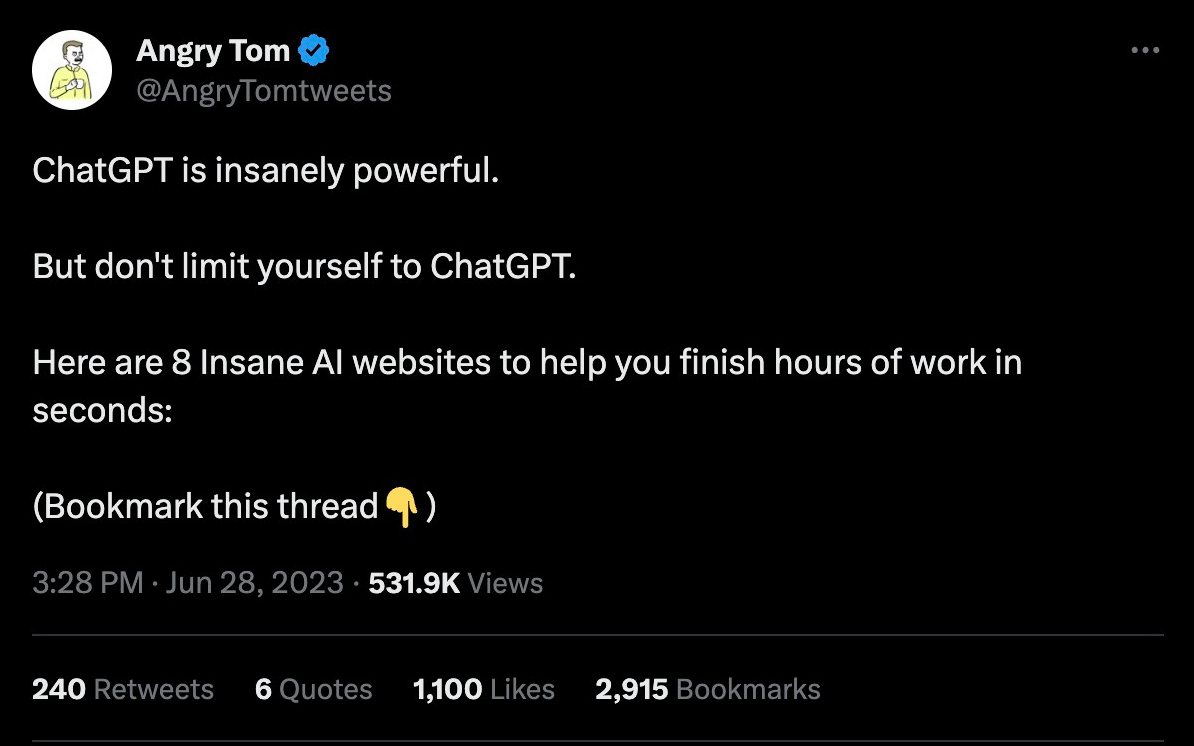Image resolution: width=1194 pixels, height=746 pixels.
Task: Open the 6 Quotes list
Action: (314, 688)
